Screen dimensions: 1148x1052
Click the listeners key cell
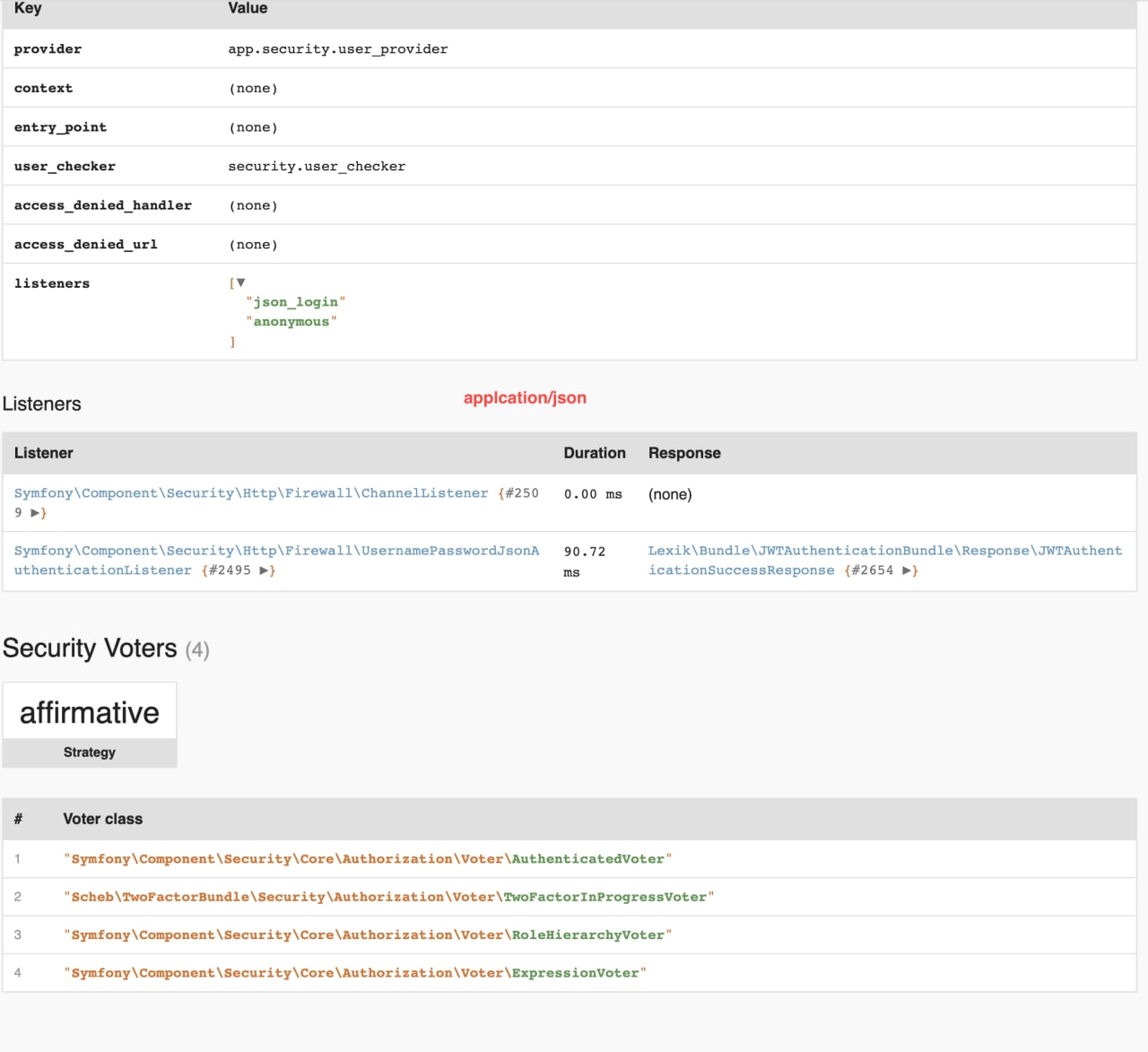coord(52,283)
